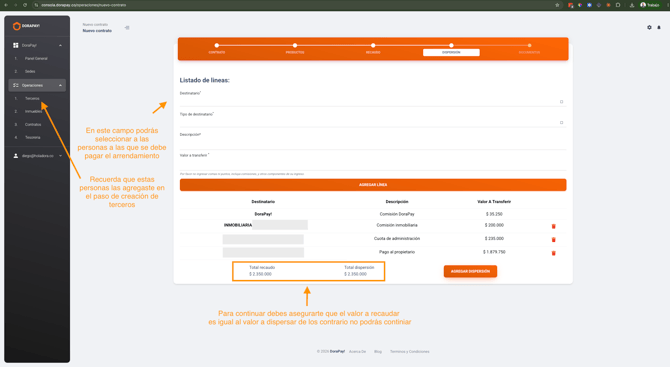Click the Agregar Línea button
The height and width of the screenshot is (367, 670).
point(373,185)
